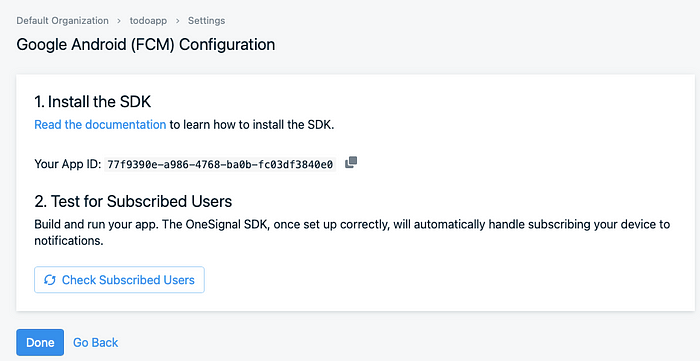700x361 pixels.
Task: Click the Test for Subscribed Users heading
Action: pyautogui.click(x=133, y=201)
